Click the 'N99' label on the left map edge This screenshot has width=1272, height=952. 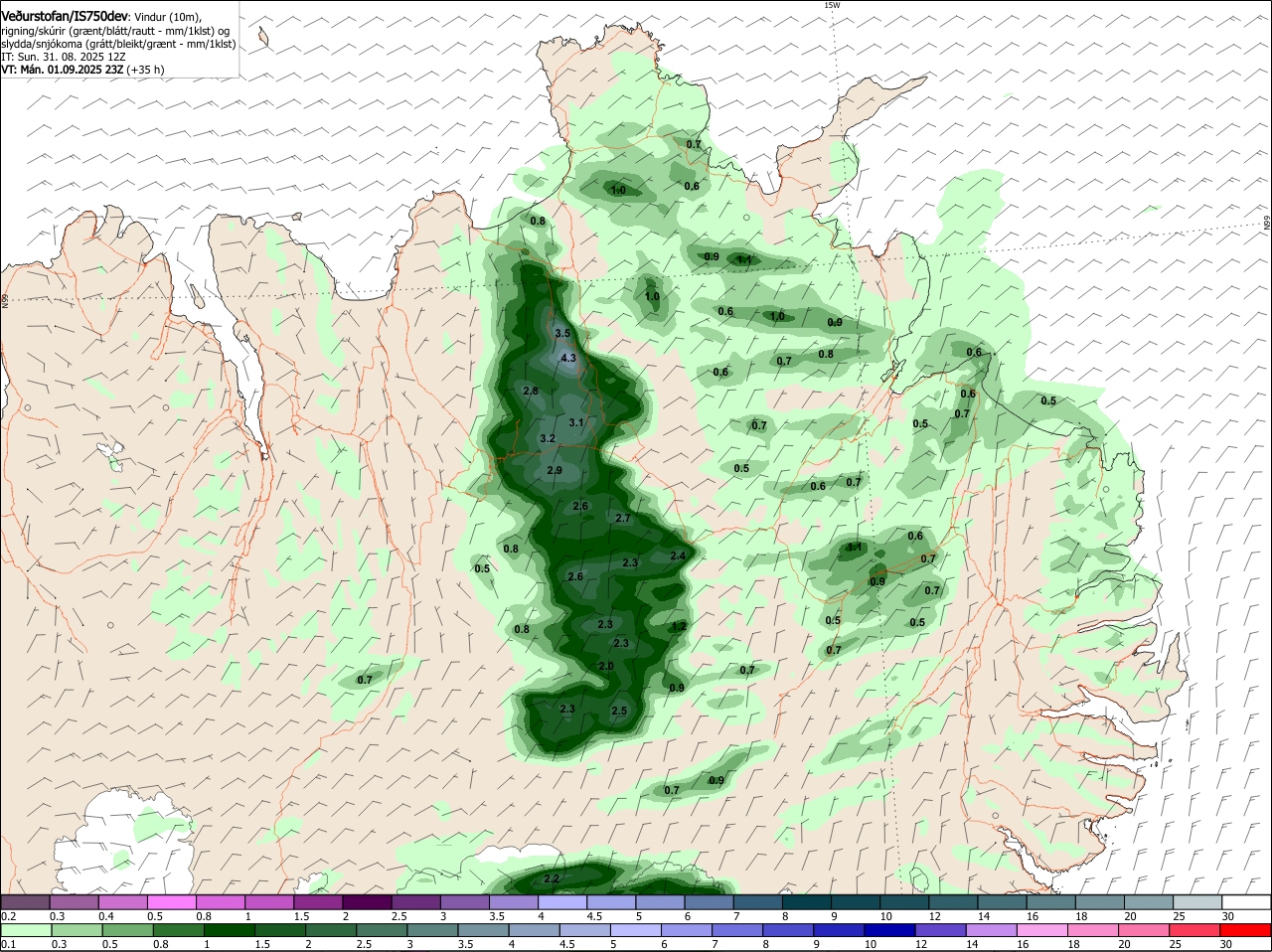click(x=4, y=300)
